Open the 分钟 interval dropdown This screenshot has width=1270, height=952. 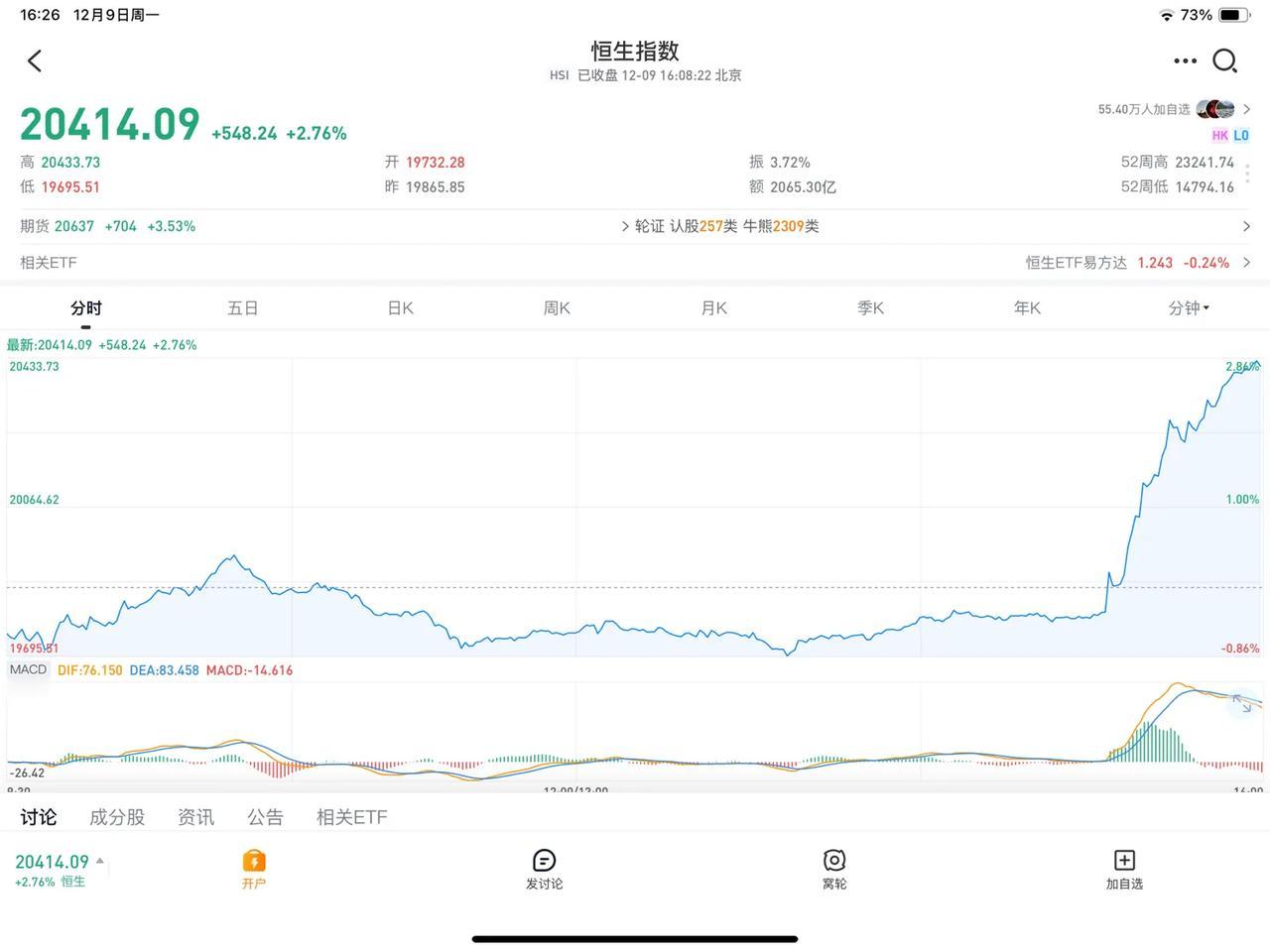tap(1189, 308)
